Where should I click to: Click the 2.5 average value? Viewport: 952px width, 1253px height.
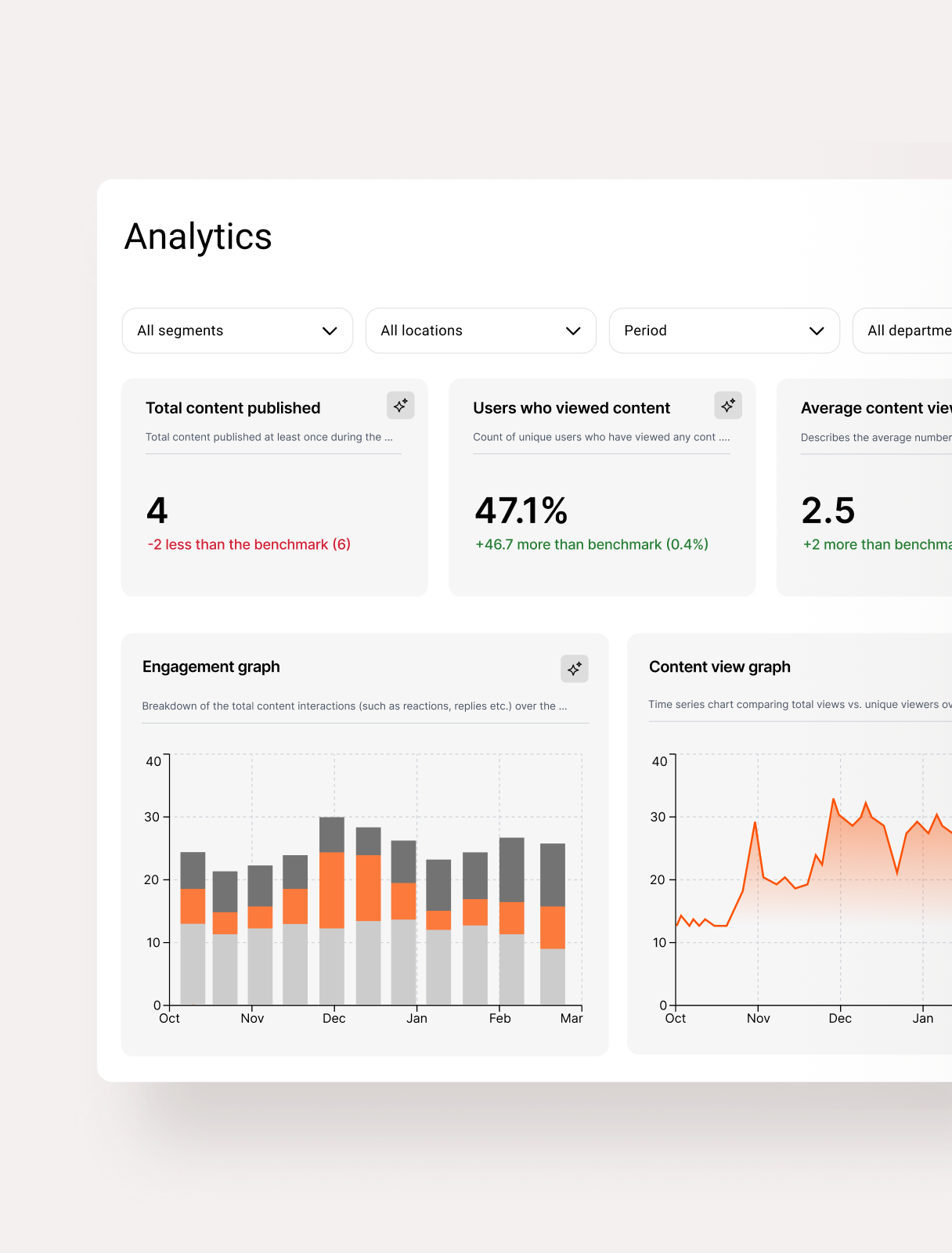click(828, 511)
